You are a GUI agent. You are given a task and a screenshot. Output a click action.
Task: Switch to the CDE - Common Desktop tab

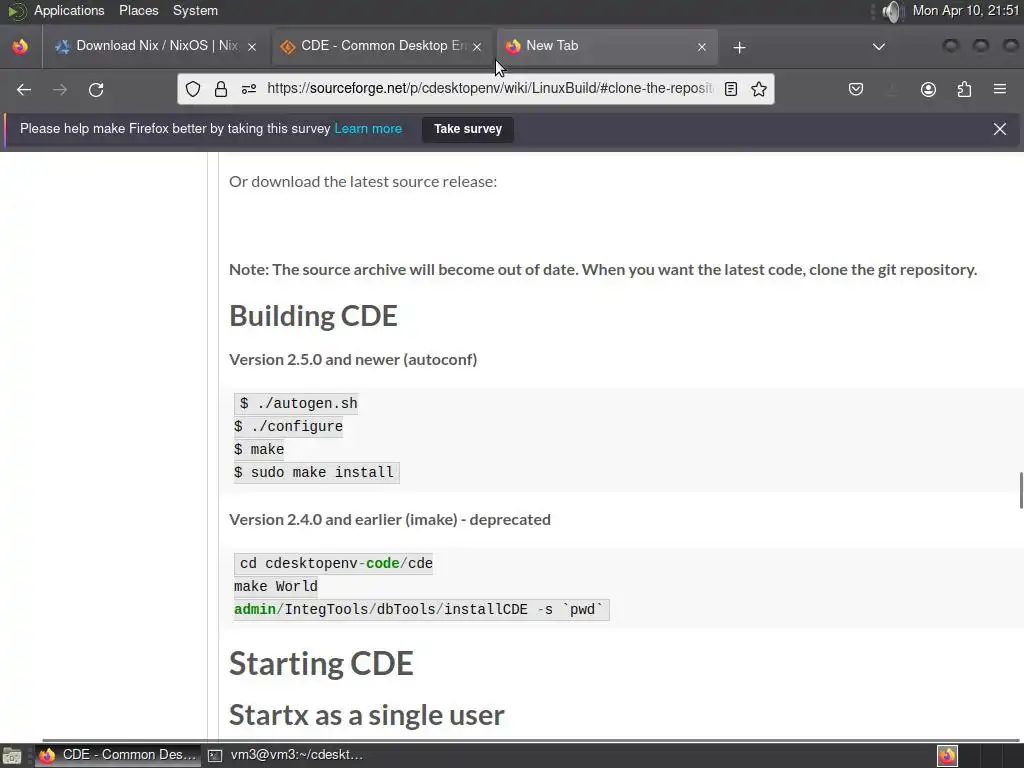coord(382,46)
